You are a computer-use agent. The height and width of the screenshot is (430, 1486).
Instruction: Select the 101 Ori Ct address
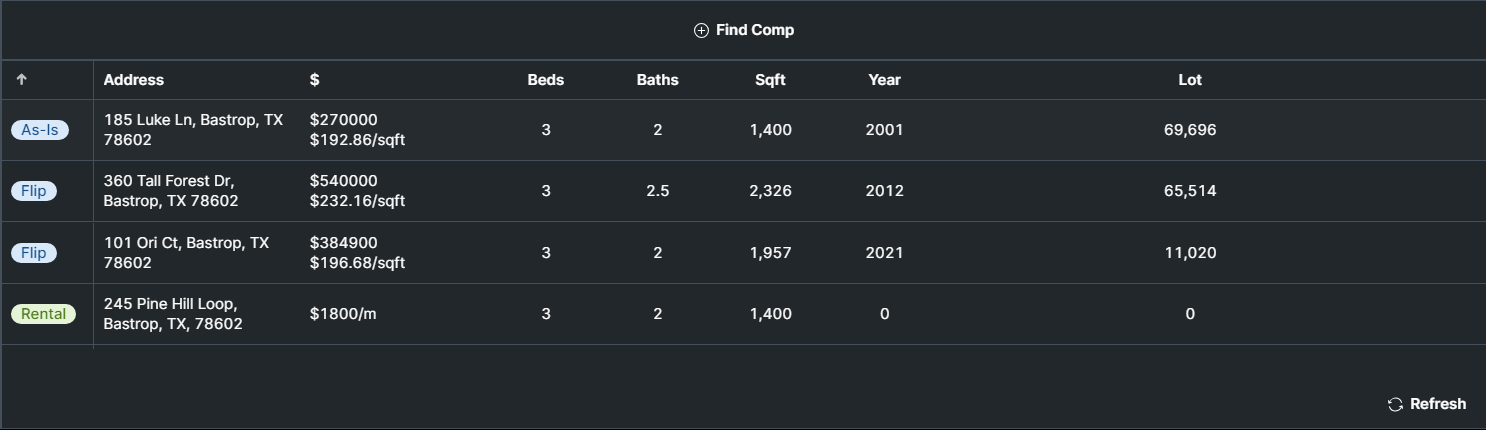coord(186,253)
